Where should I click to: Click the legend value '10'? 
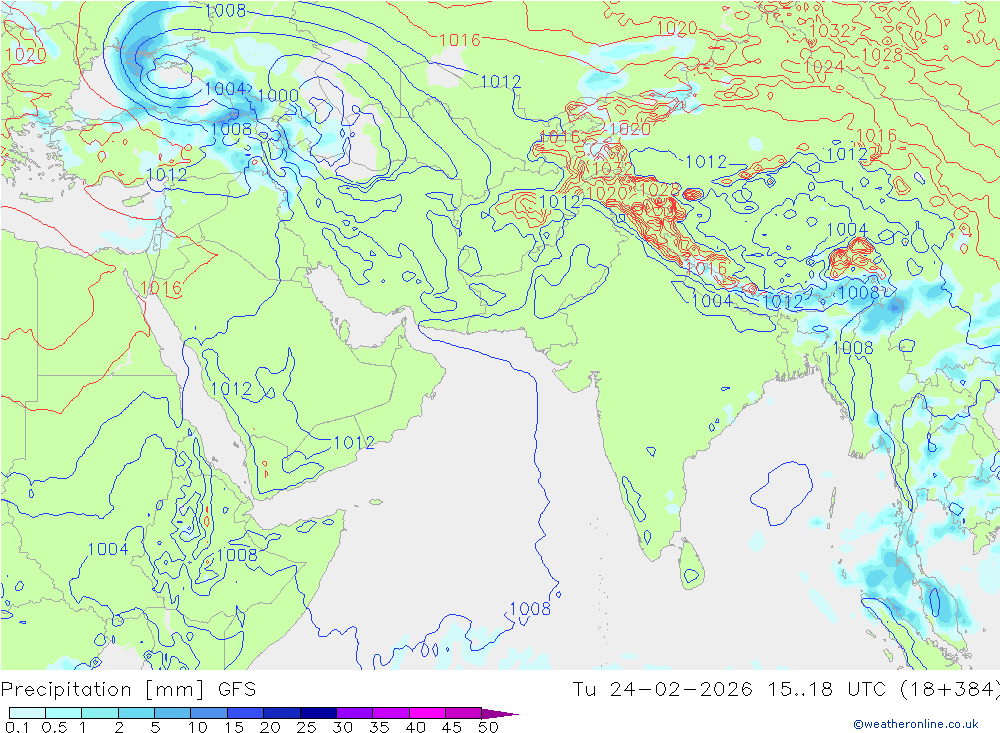pos(198,727)
